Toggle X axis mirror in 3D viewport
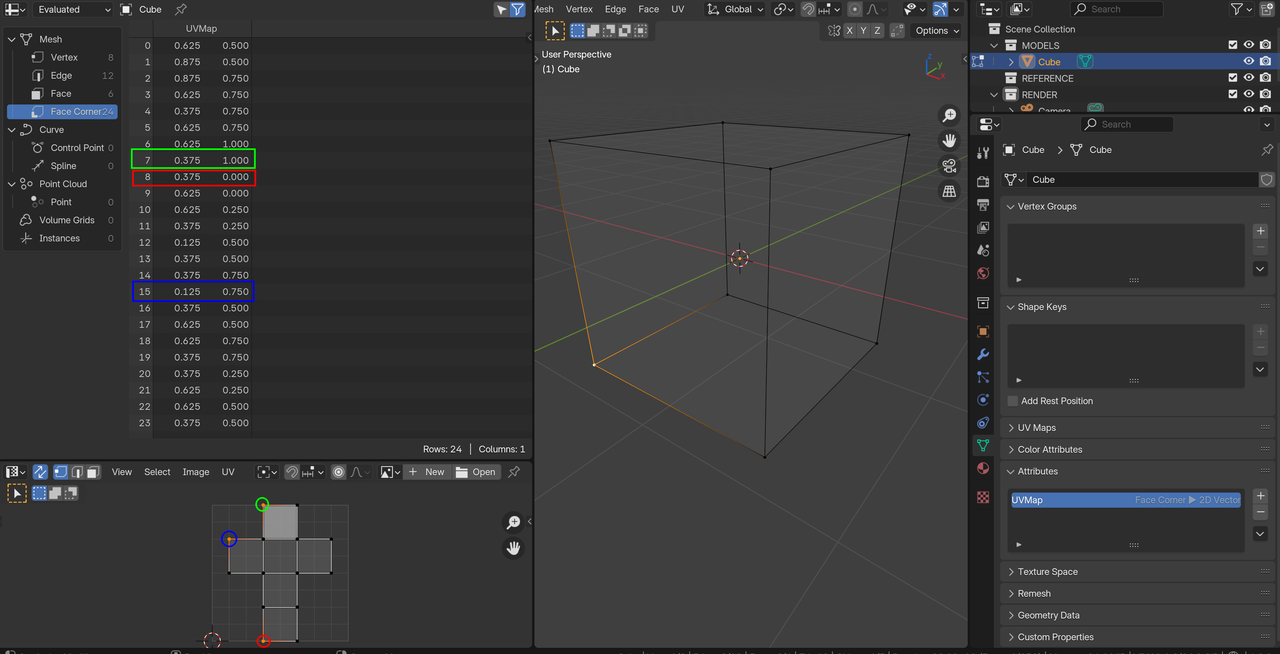 (850, 31)
